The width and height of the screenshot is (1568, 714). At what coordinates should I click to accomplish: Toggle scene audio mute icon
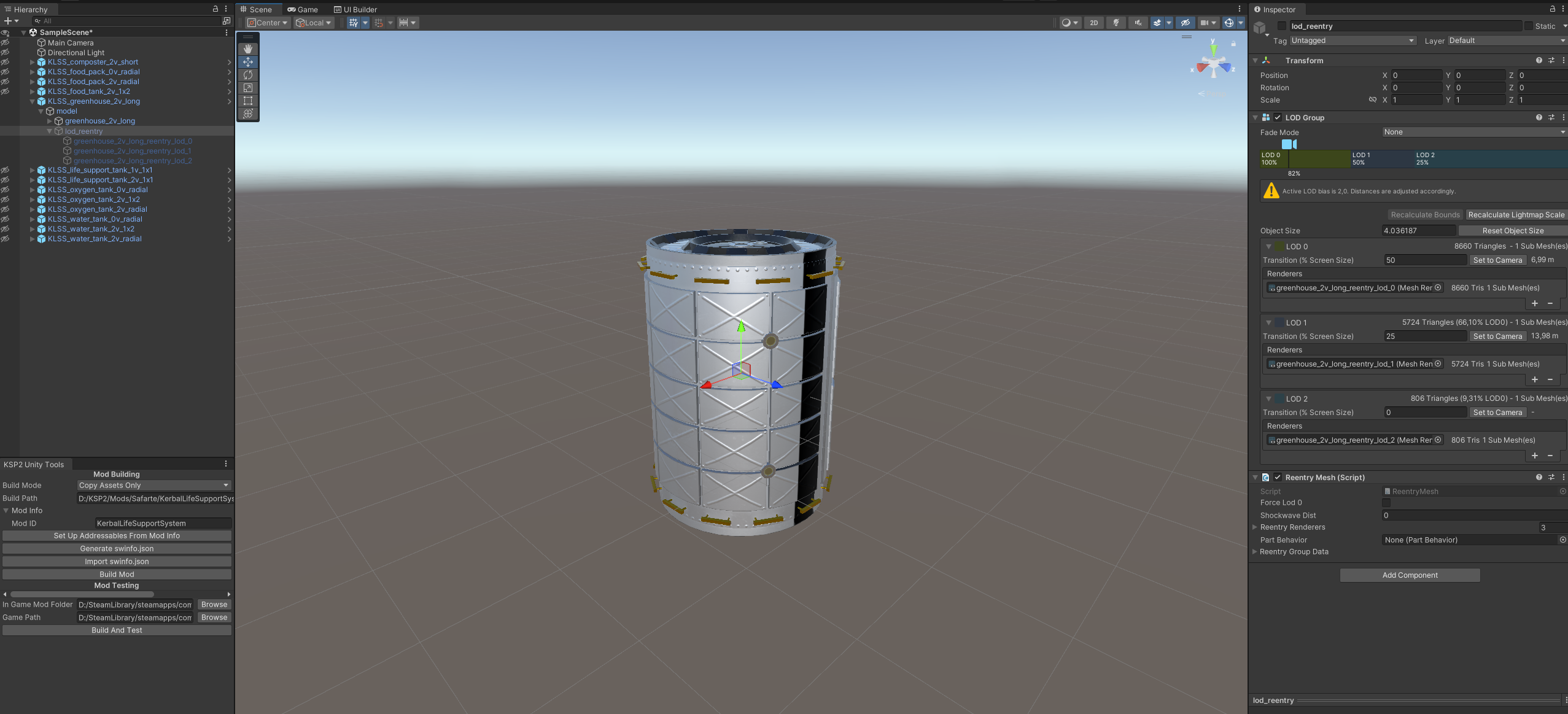pyautogui.click(x=1138, y=23)
